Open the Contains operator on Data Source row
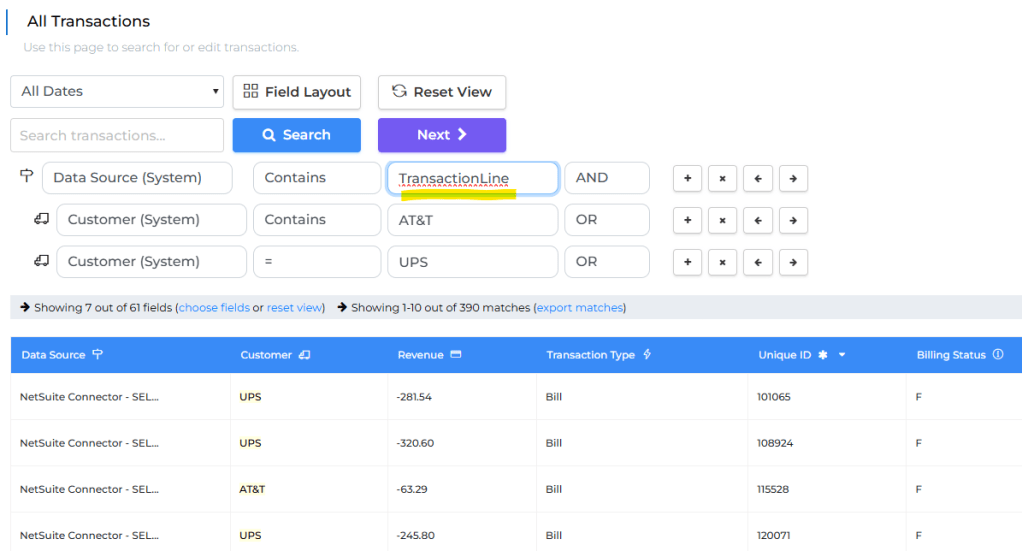This screenshot has height=551, width=1022. pyautogui.click(x=316, y=178)
